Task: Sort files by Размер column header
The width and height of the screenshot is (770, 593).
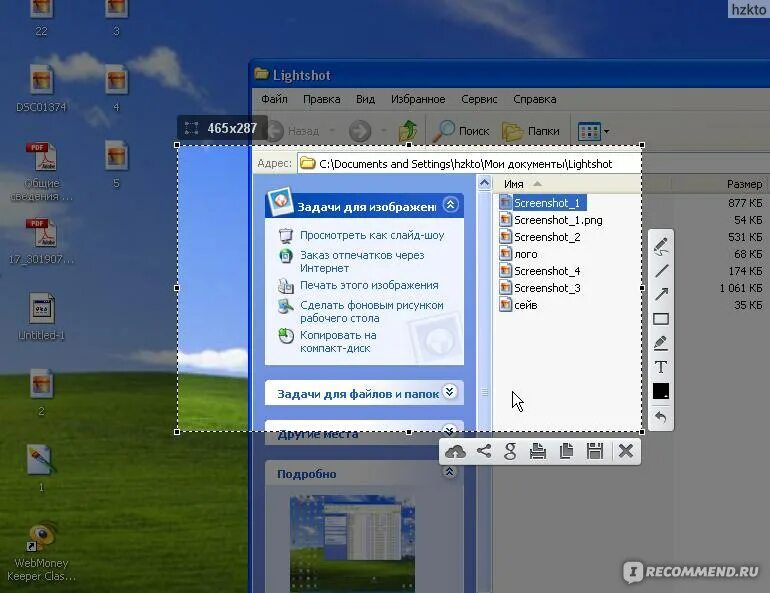Action: 744,184
